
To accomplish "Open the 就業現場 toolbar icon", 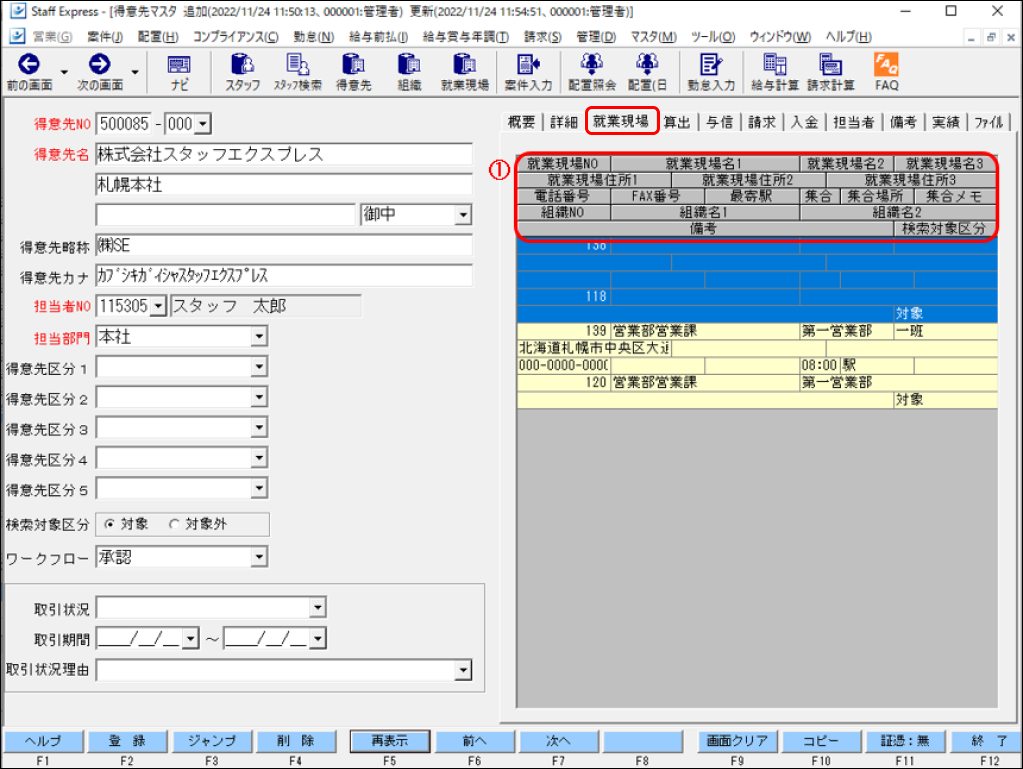I will click(x=465, y=72).
